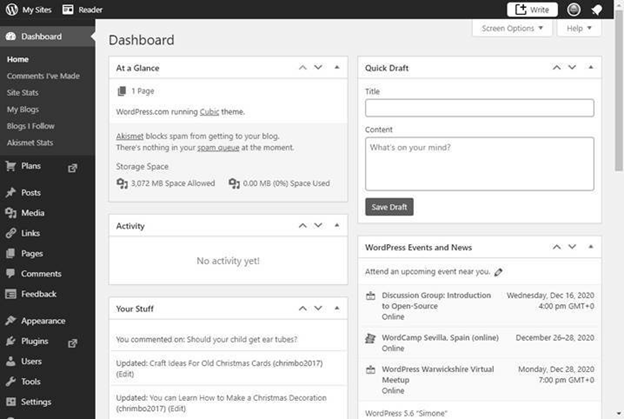Open the Reader icon in the admin bar
Image resolution: width=624 pixels, height=419 pixels.
(68, 10)
